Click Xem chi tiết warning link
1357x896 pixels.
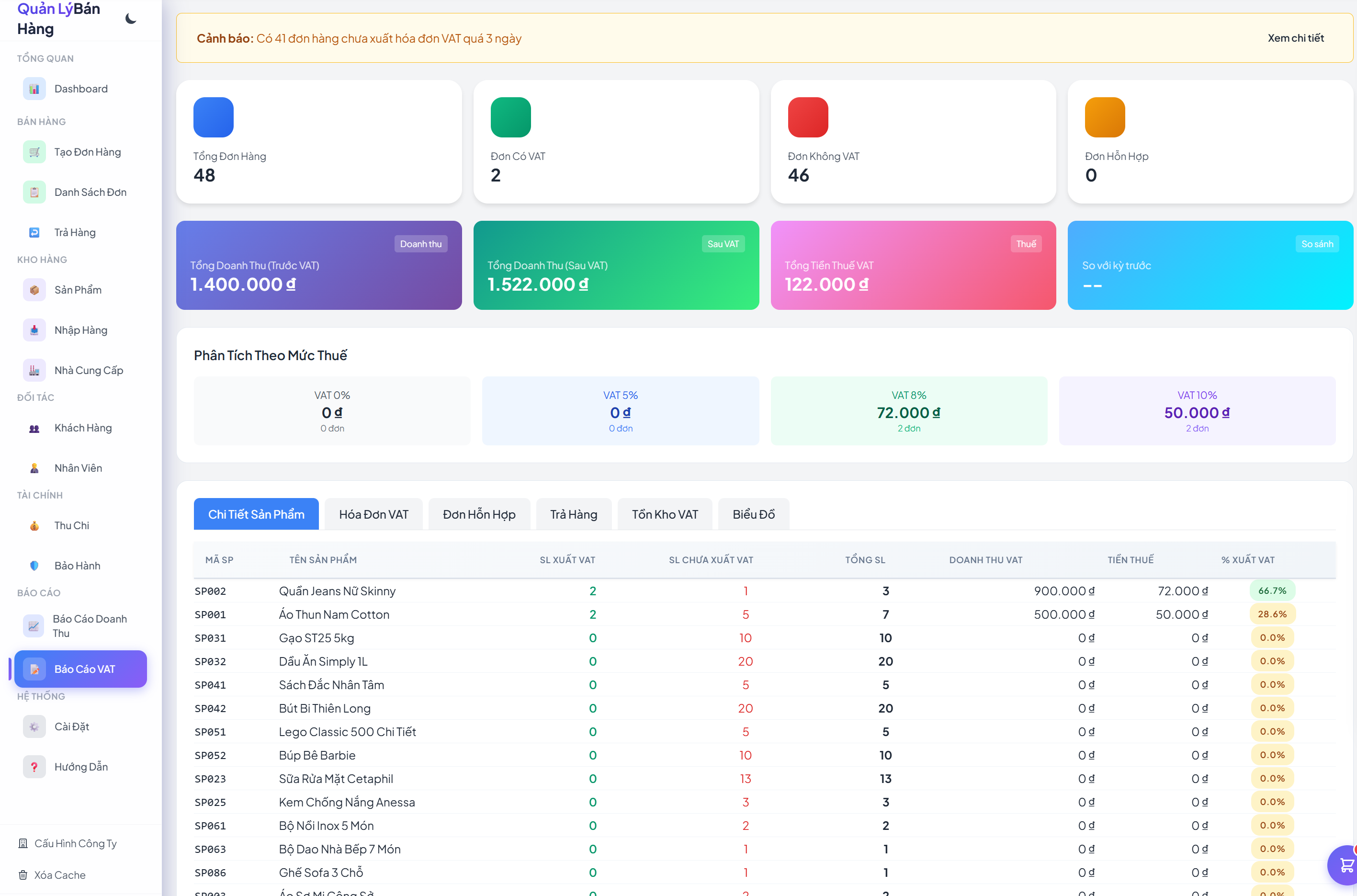point(1295,38)
